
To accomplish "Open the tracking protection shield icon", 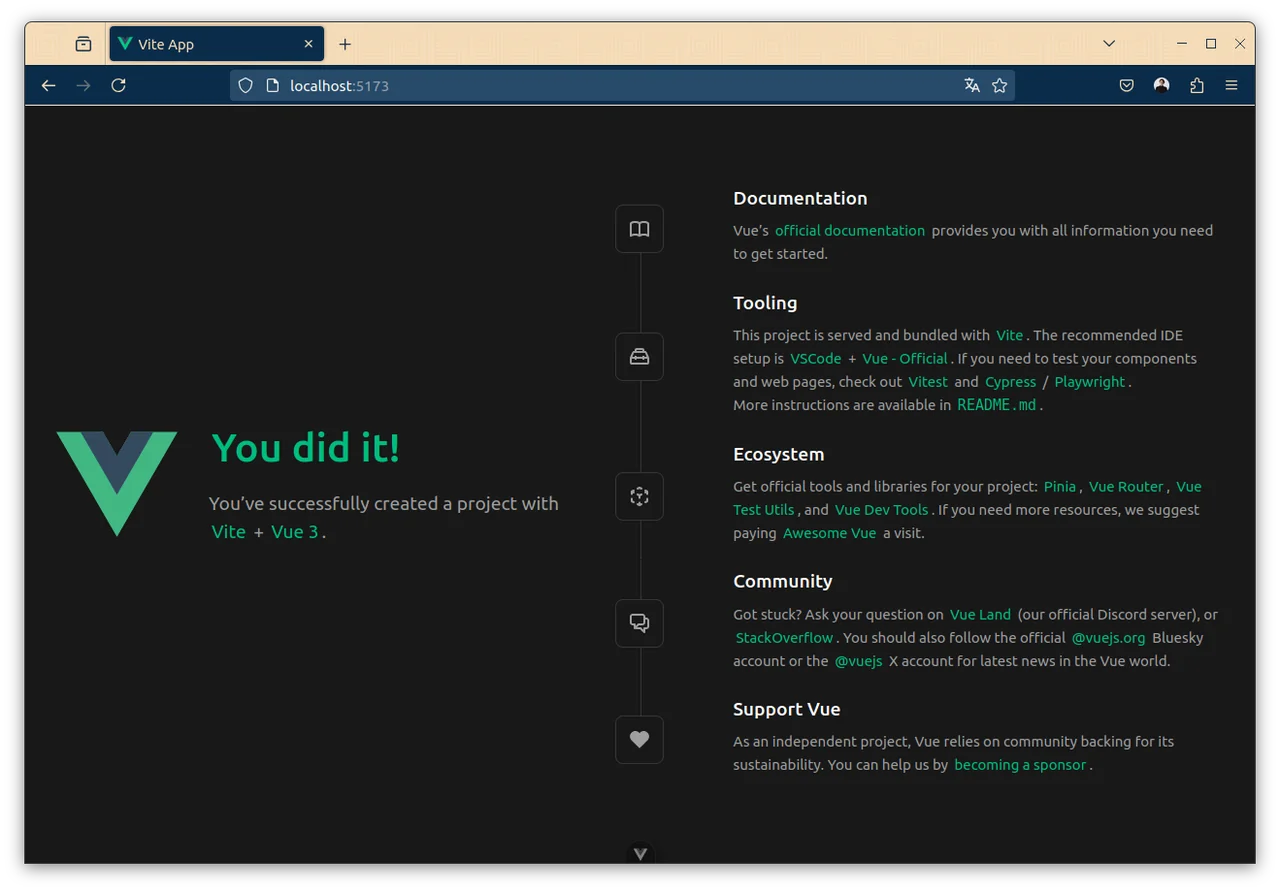I will pyautogui.click(x=245, y=86).
